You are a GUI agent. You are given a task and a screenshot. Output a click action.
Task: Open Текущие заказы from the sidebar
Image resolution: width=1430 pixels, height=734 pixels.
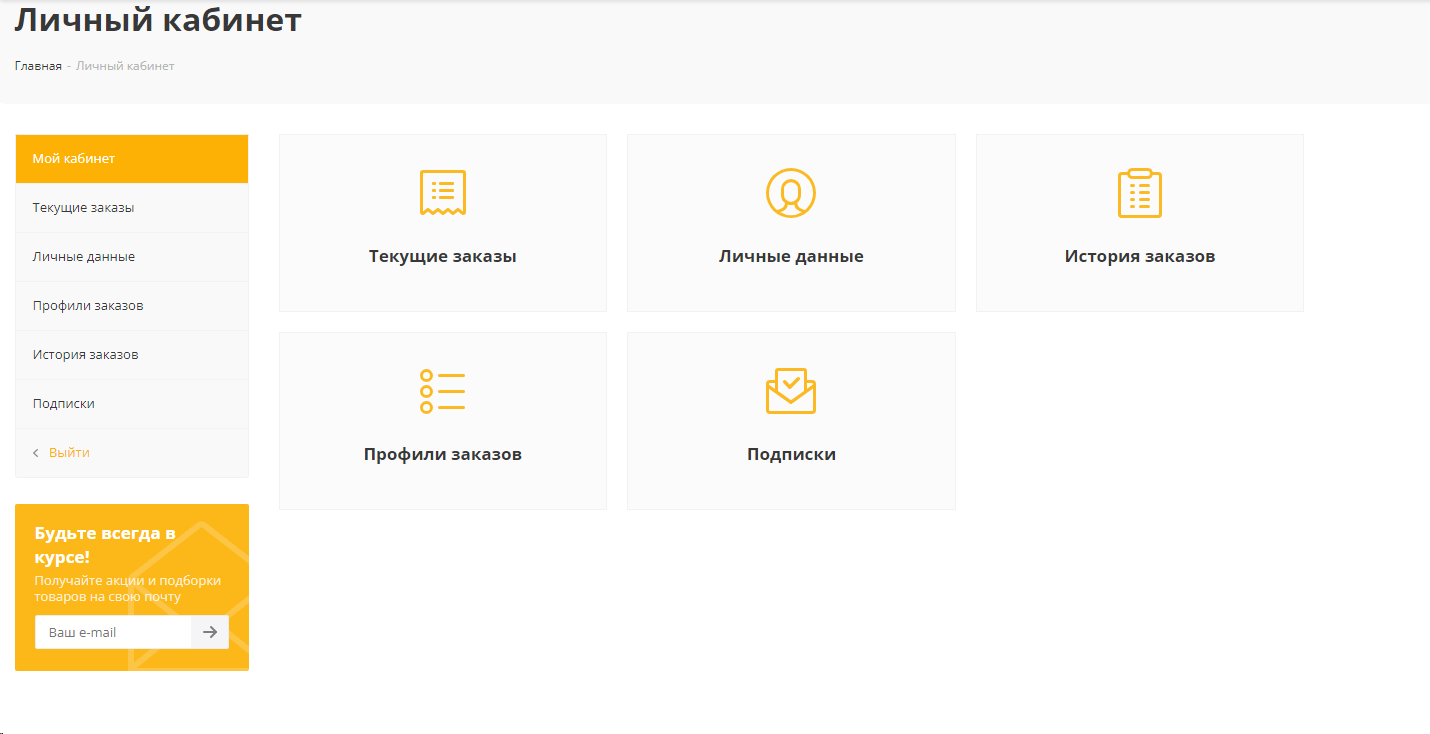pos(83,208)
